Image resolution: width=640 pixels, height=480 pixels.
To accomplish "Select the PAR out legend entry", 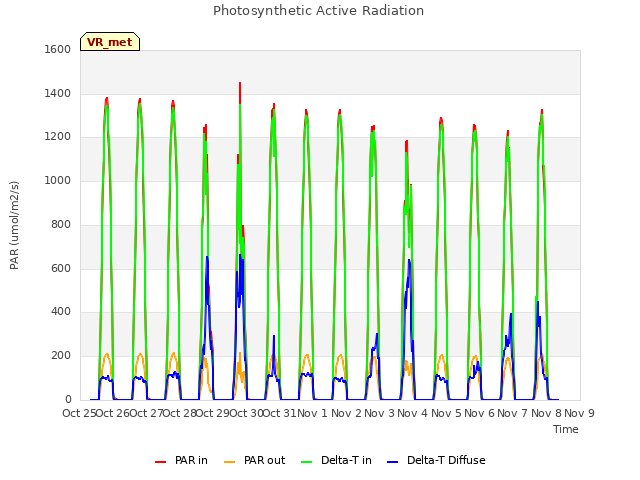I will (255, 460).
